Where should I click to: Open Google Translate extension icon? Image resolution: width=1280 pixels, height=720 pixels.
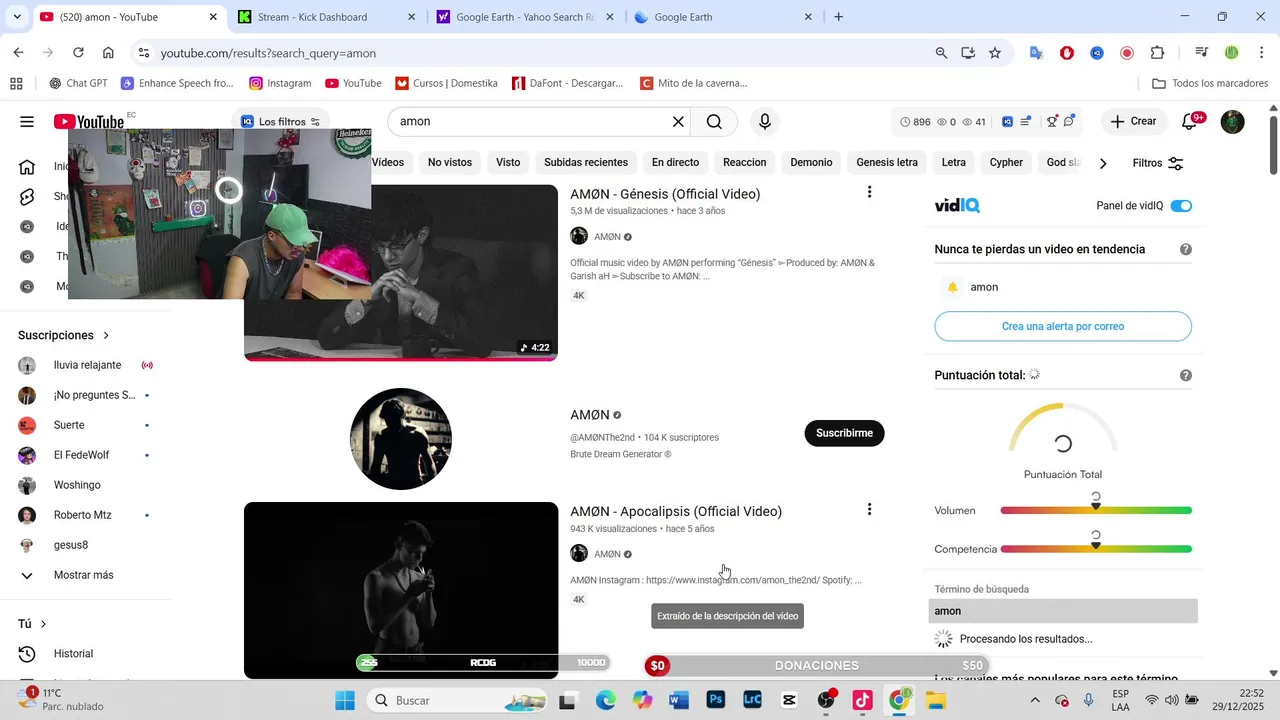1037,53
